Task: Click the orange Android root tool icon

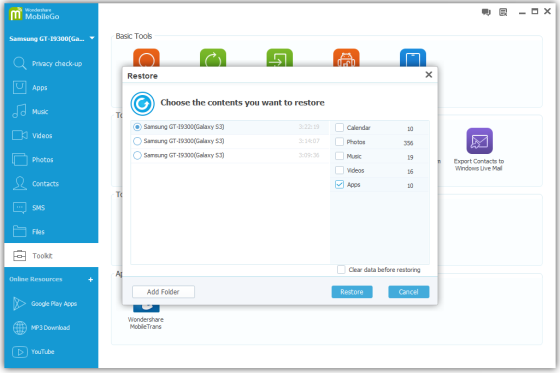Action: click(346, 58)
